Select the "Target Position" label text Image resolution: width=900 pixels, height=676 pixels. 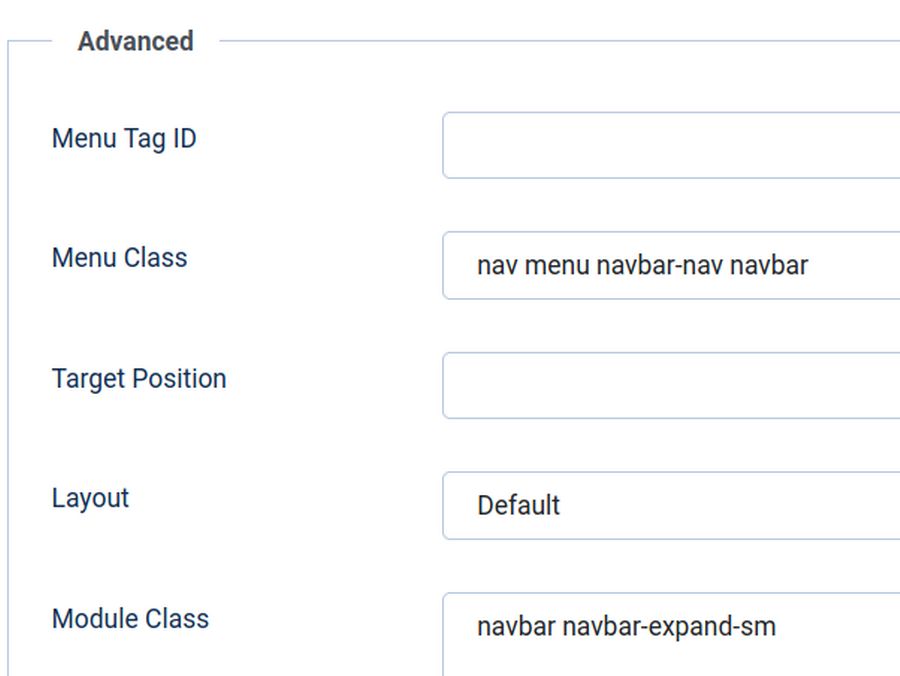pyautogui.click(x=139, y=379)
